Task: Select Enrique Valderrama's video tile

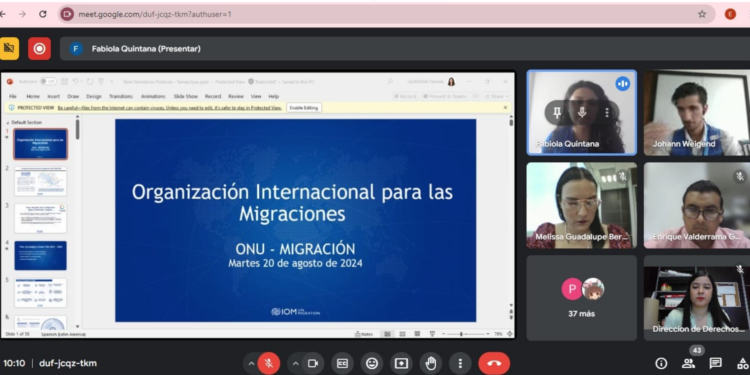Action: click(x=697, y=205)
